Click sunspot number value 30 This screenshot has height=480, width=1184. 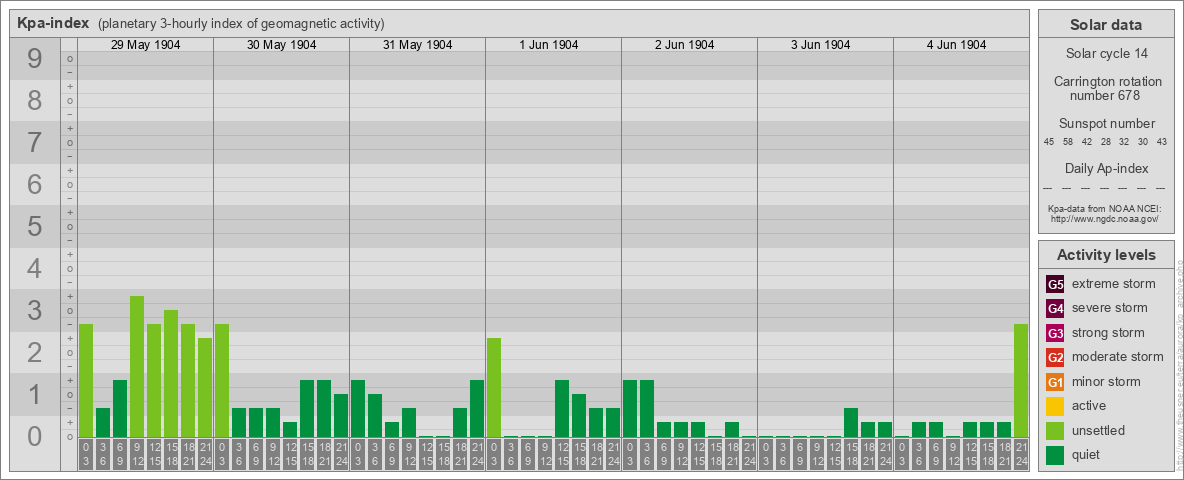1143,142
